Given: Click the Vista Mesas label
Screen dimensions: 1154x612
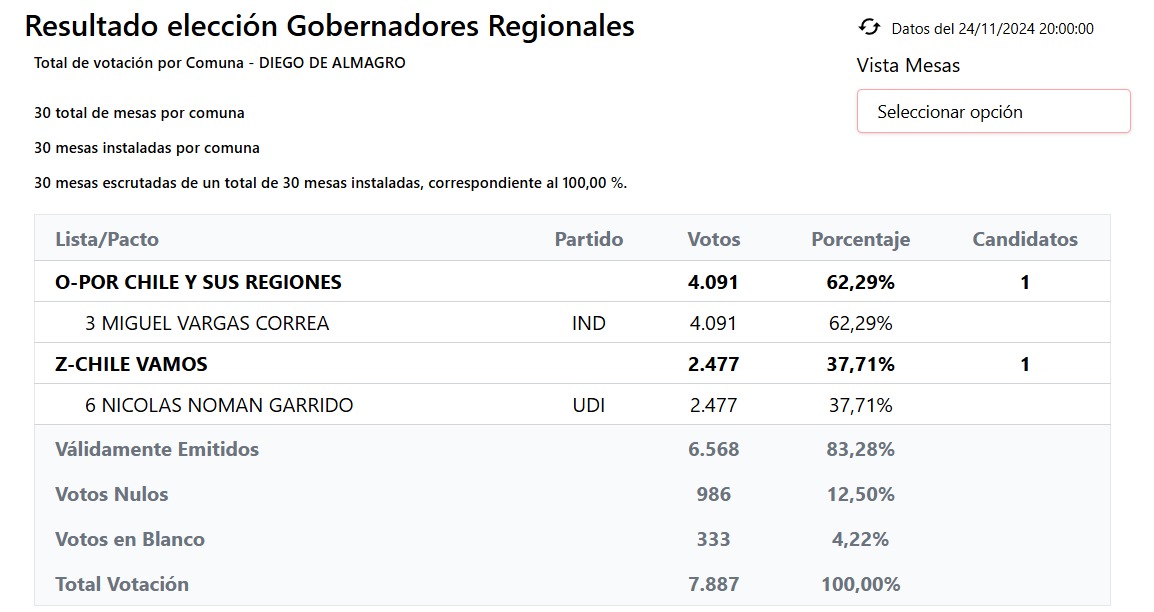Looking at the screenshot, I should click(908, 65).
